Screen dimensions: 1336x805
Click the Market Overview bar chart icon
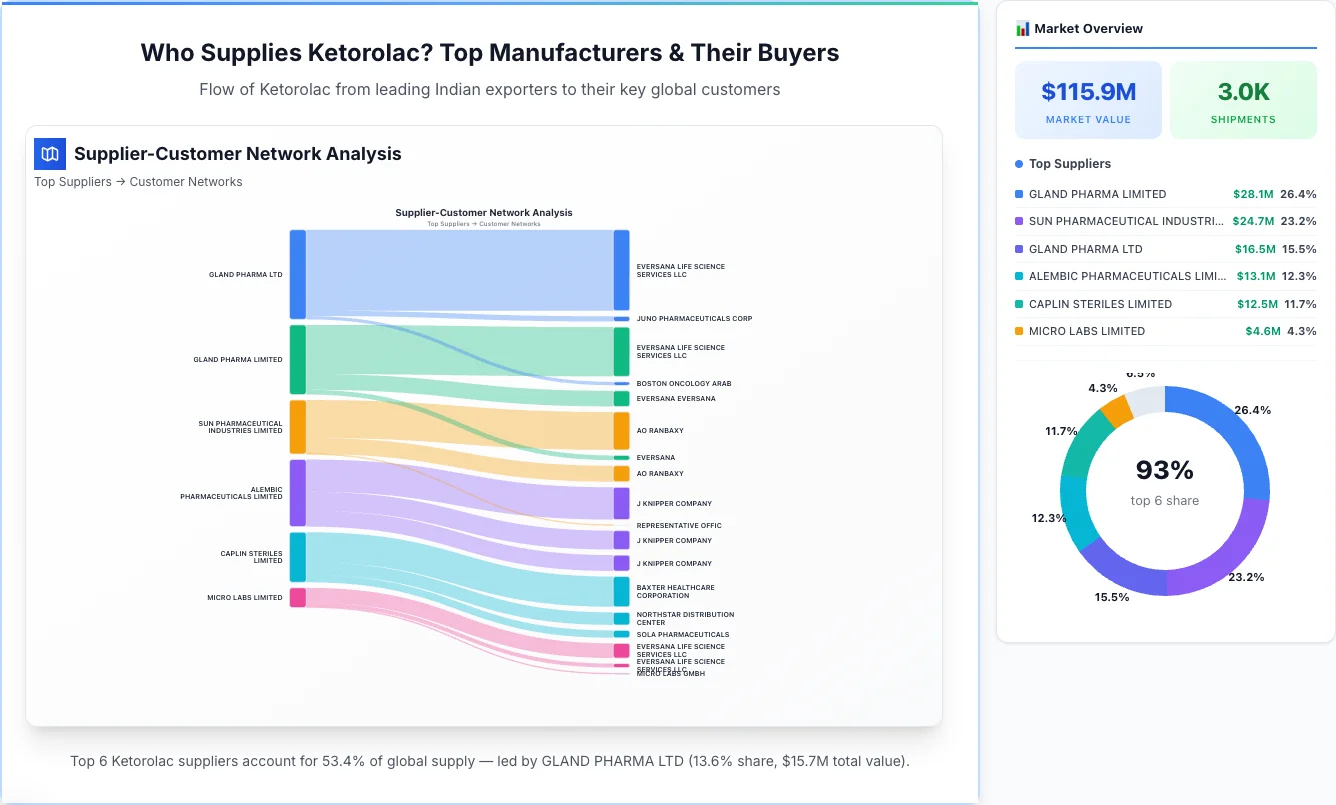pos(1022,28)
